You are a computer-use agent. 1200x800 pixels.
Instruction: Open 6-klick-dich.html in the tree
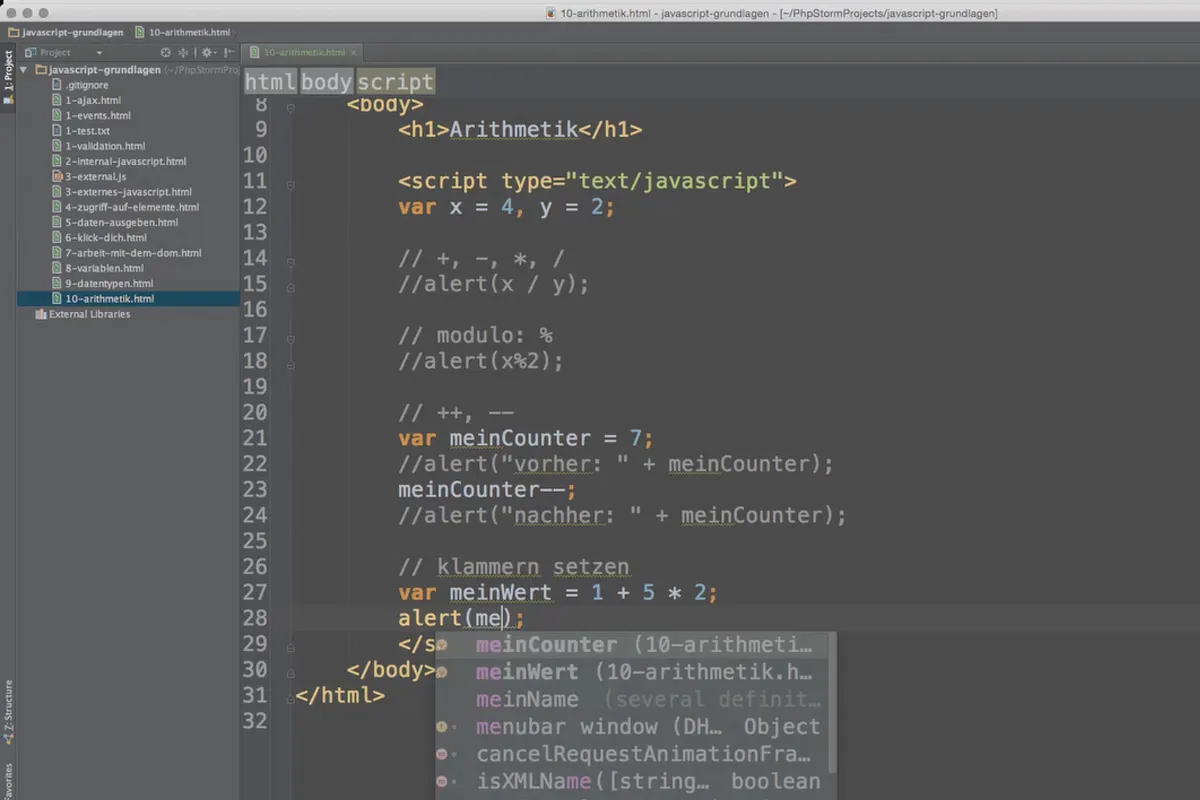[106, 238]
